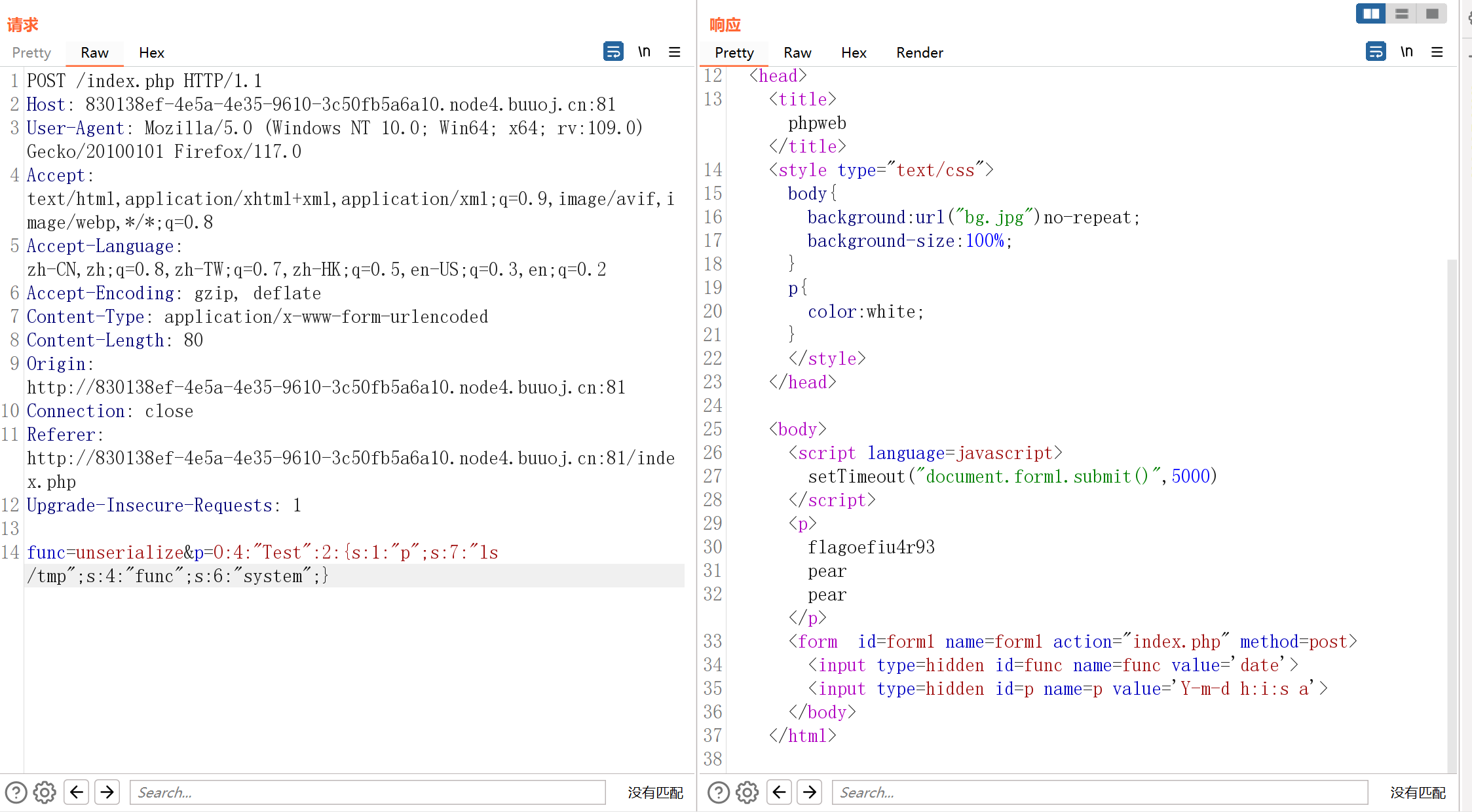Click the func=unserialize payload line

click(262, 552)
